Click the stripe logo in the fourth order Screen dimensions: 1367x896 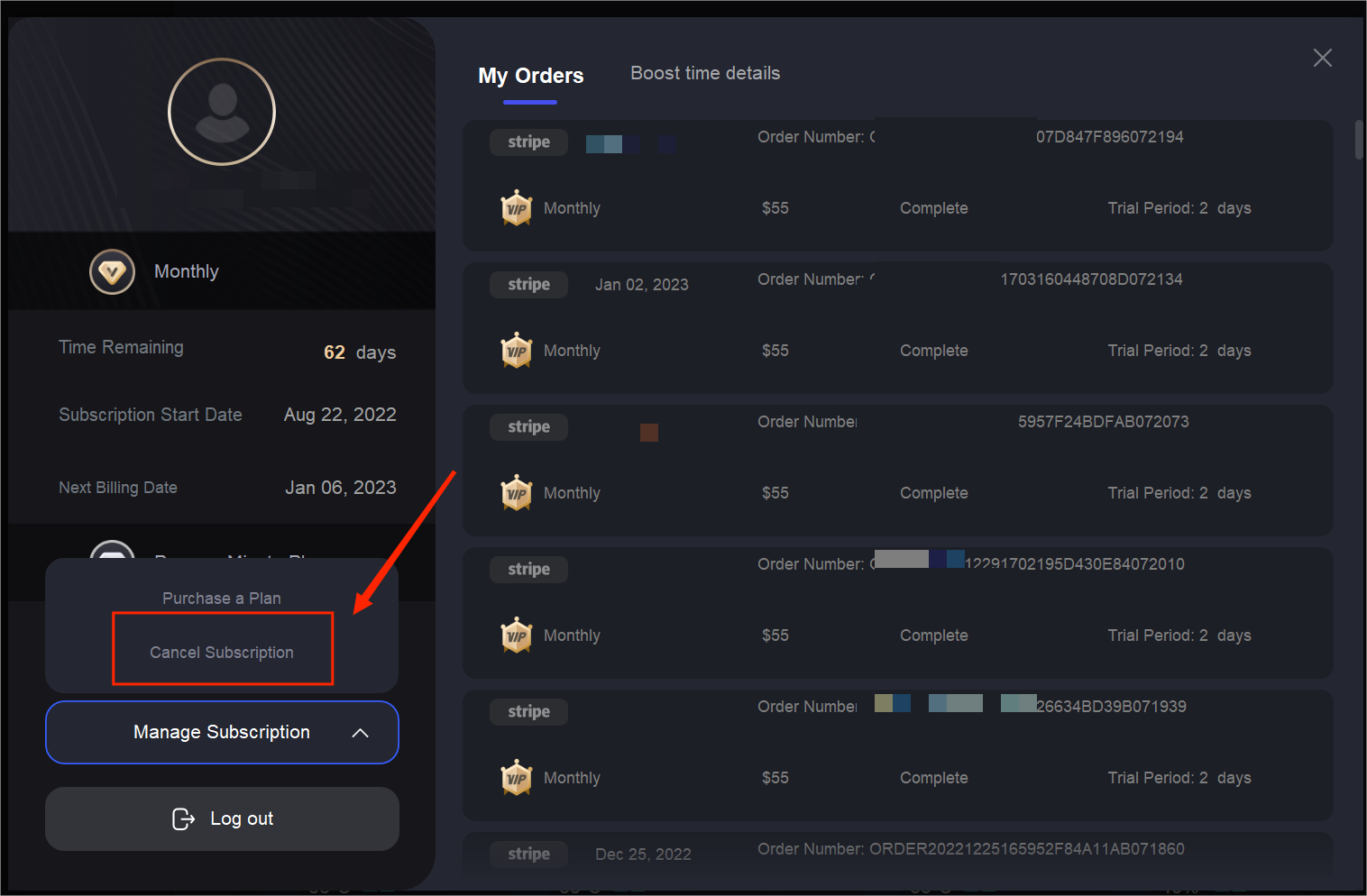pos(528,570)
